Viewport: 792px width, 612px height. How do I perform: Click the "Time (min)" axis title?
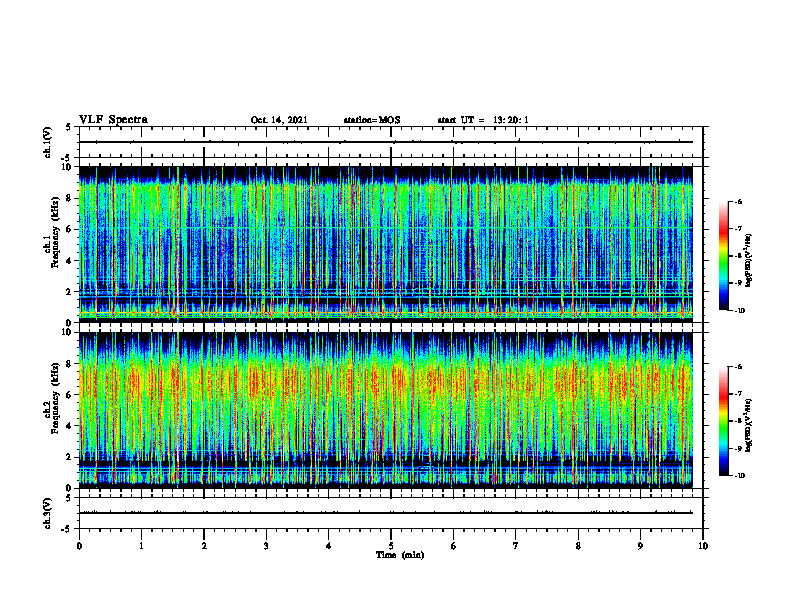click(x=400, y=555)
